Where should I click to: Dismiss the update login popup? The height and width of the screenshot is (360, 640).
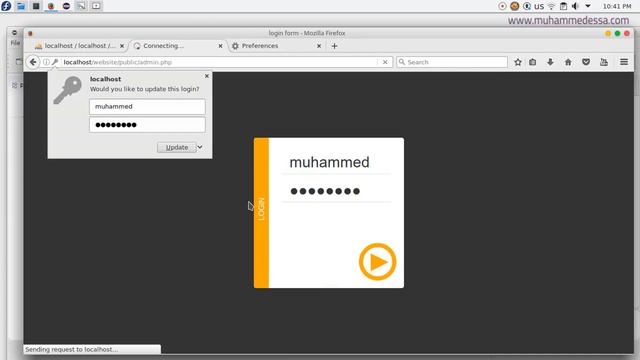point(207,76)
